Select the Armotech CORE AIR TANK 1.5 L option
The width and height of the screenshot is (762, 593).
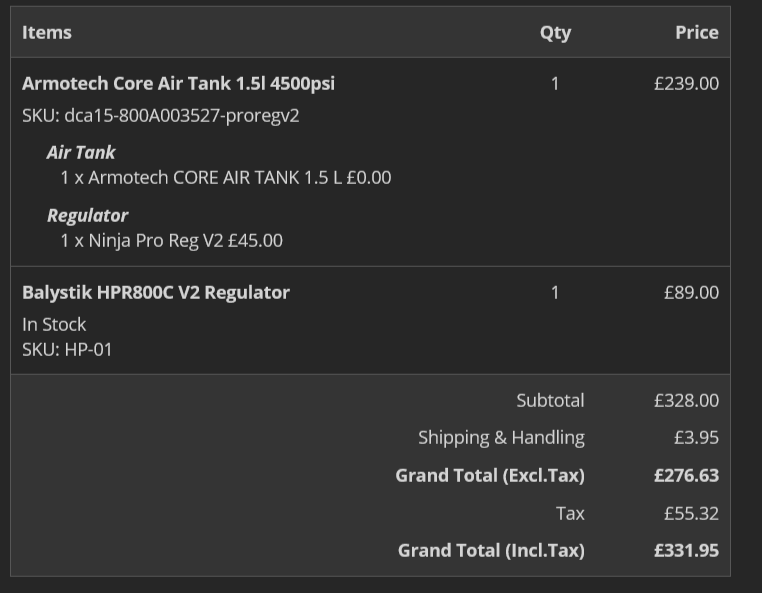225,177
